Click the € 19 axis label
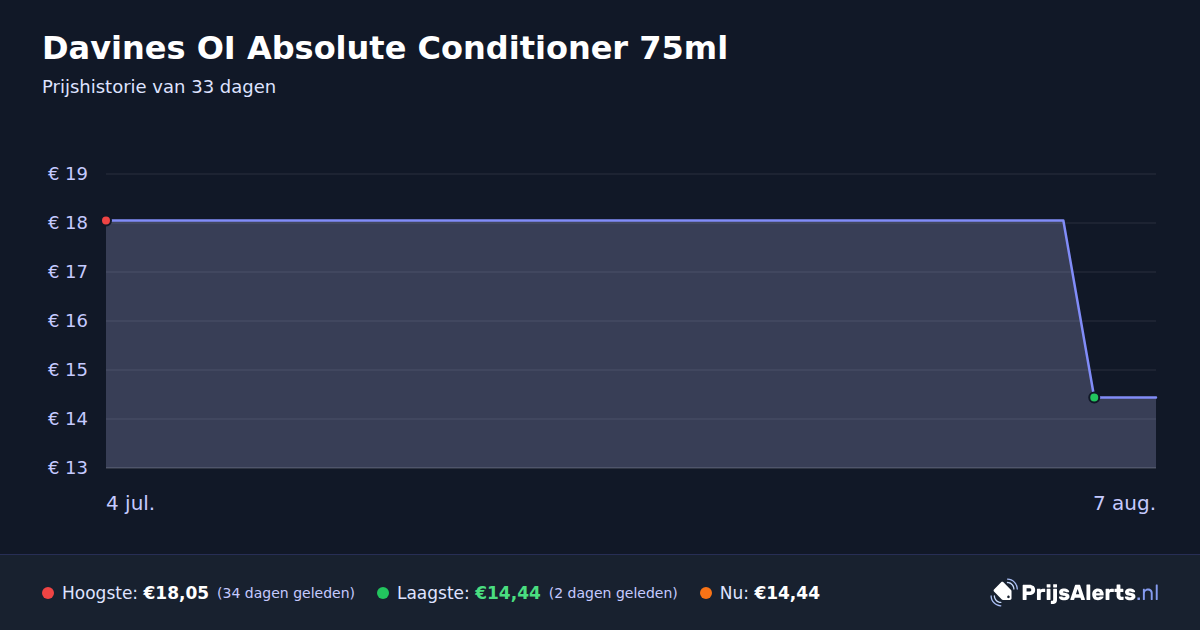Image resolution: width=1200 pixels, height=630 pixels. tap(68, 174)
